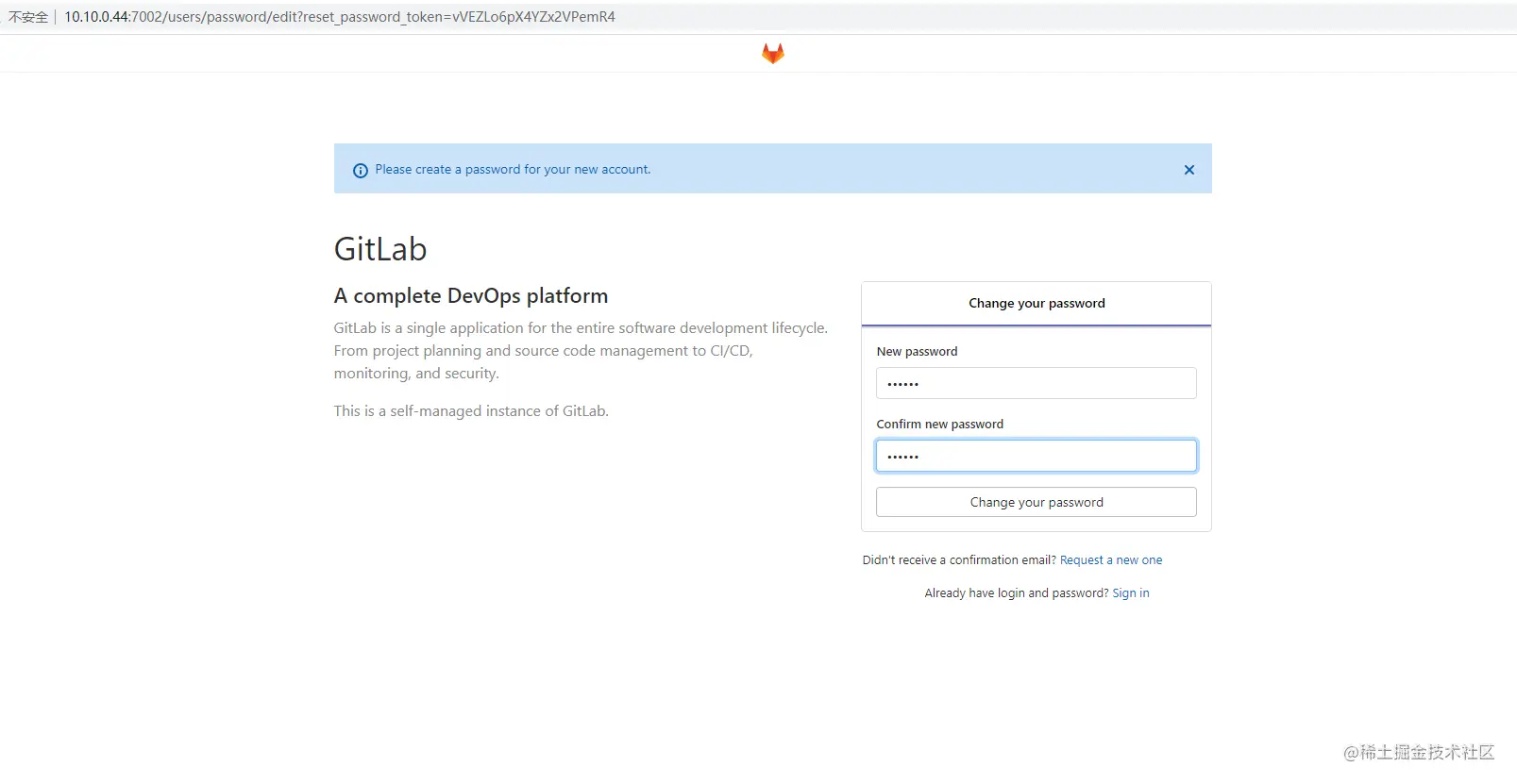Click 'This is a self-managed instance' text
The width and height of the screenshot is (1517, 784).
click(x=471, y=411)
